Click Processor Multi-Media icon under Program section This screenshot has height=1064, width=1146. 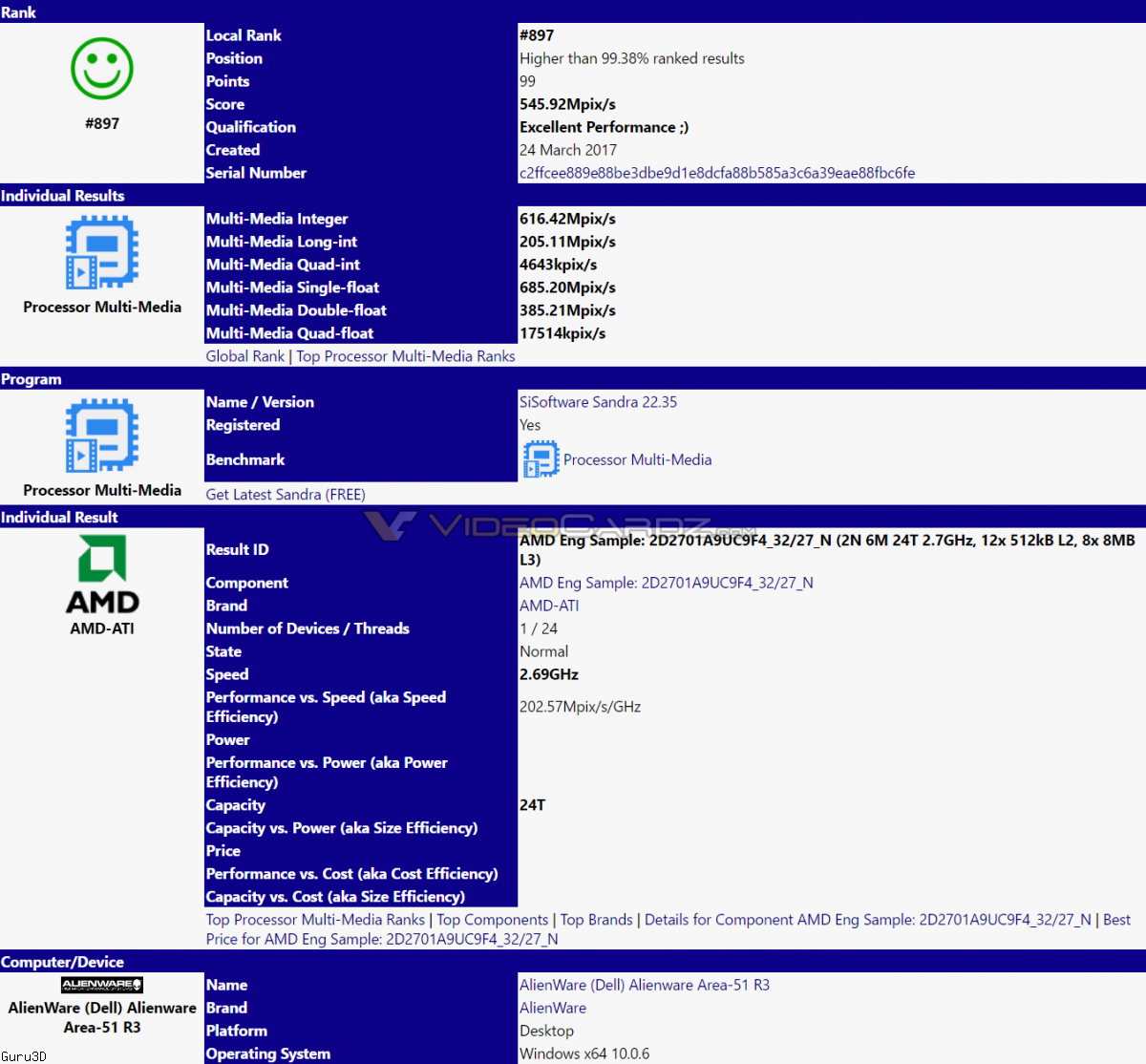click(x=101, y=436)
